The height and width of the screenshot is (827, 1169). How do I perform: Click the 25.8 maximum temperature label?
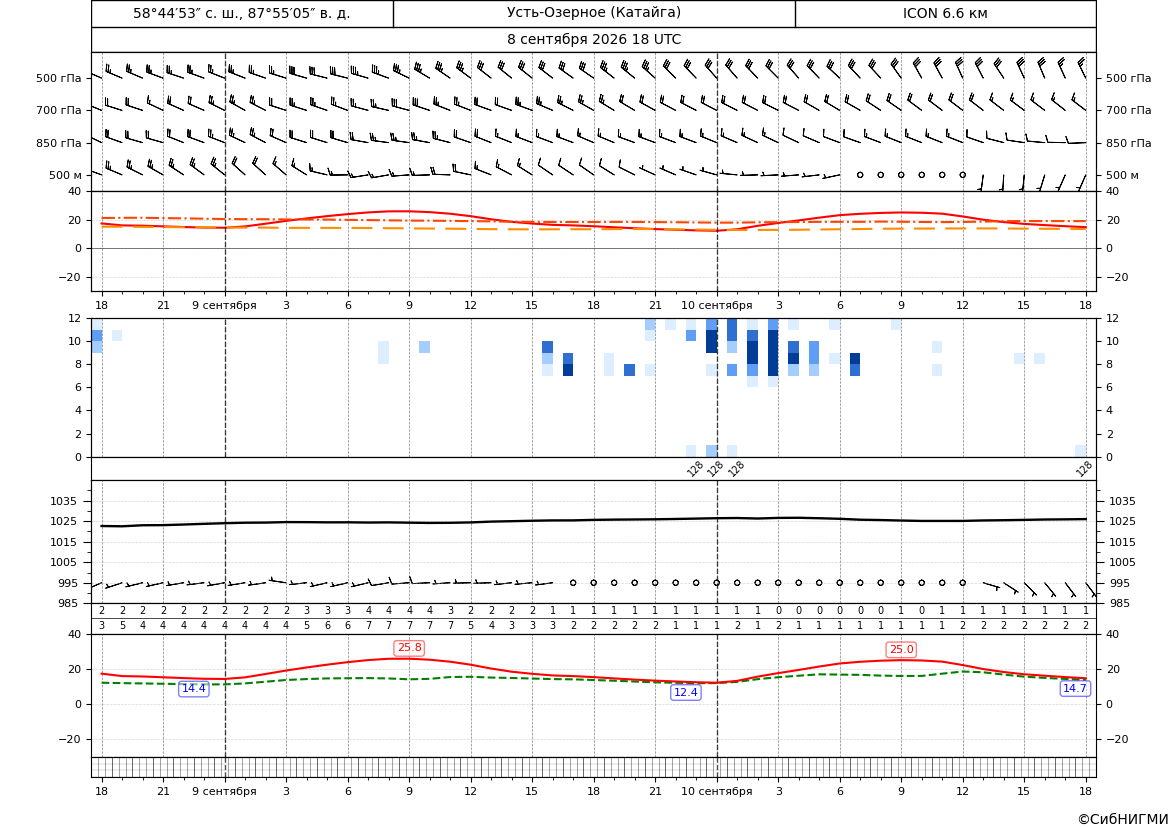(x=409, y=648)
